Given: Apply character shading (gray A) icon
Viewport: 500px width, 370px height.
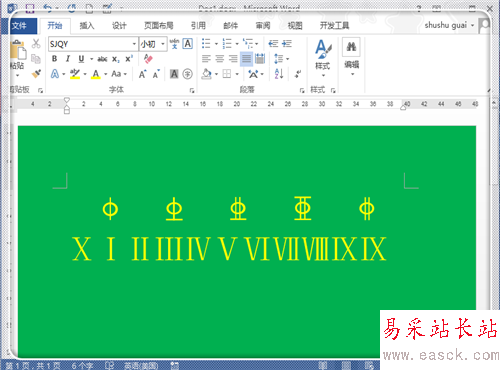Looking at the screenshot, I should click(174, 74).
